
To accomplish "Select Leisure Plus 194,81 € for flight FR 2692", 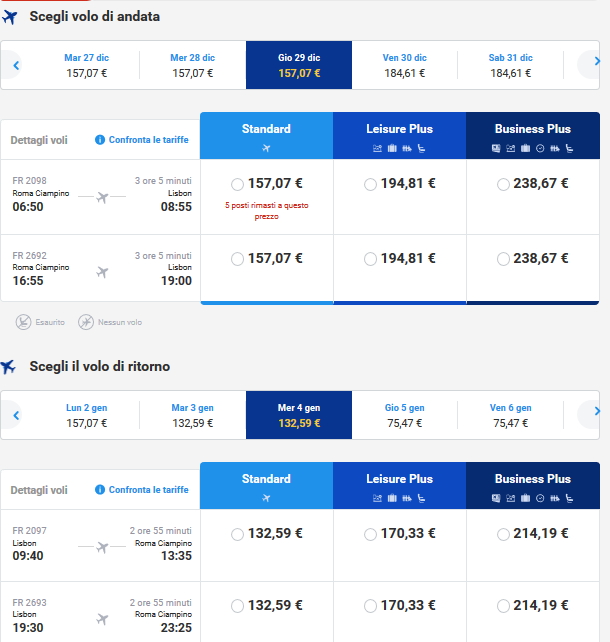I will [x=371, y=259].
